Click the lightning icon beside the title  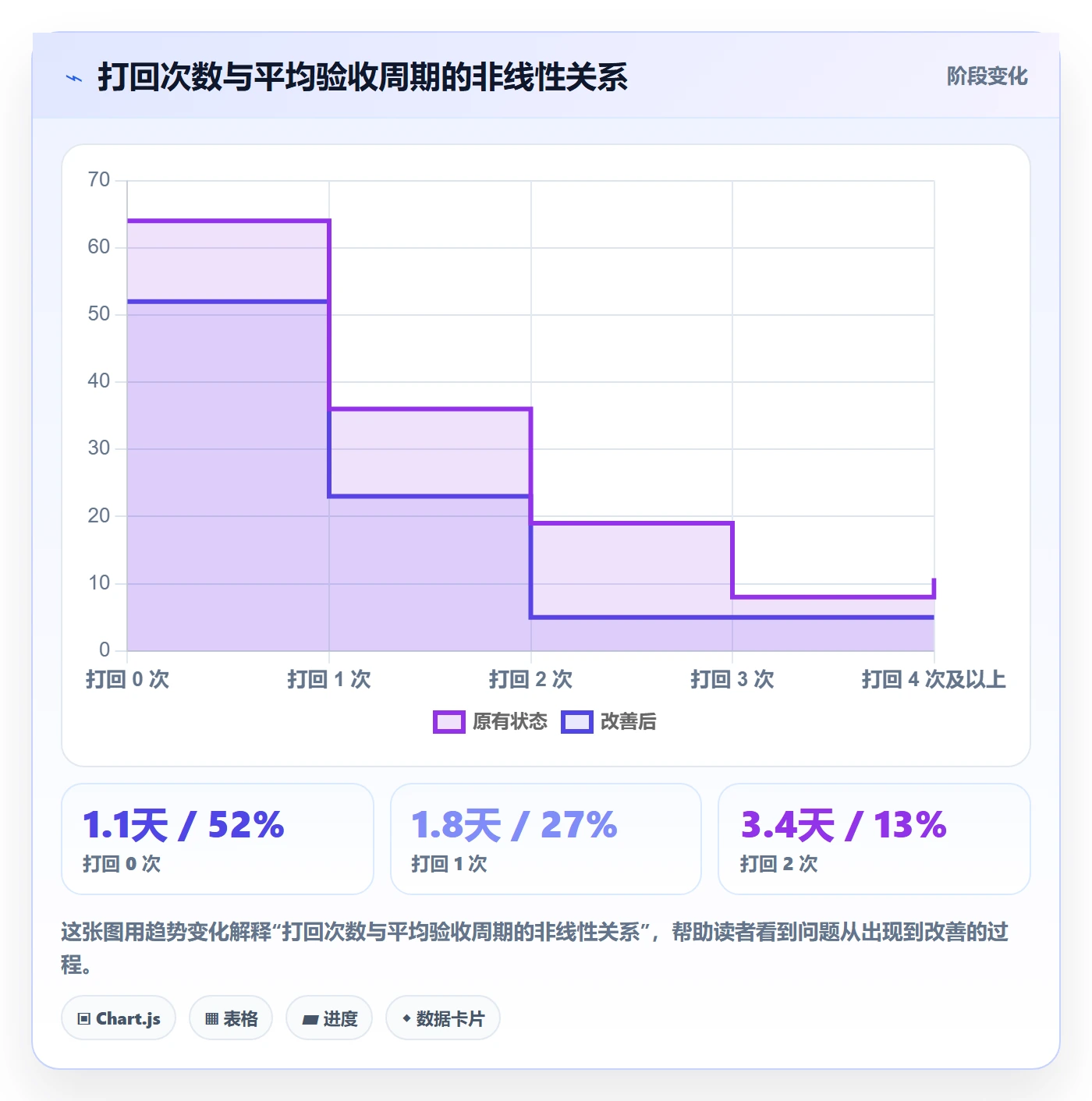[74, 78]
